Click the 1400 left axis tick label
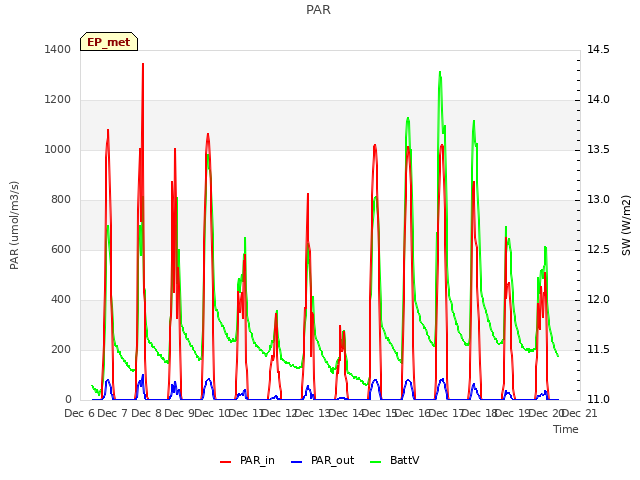This screenshot has width=640, height=480. pyautogui.click(x=58, y=49)
